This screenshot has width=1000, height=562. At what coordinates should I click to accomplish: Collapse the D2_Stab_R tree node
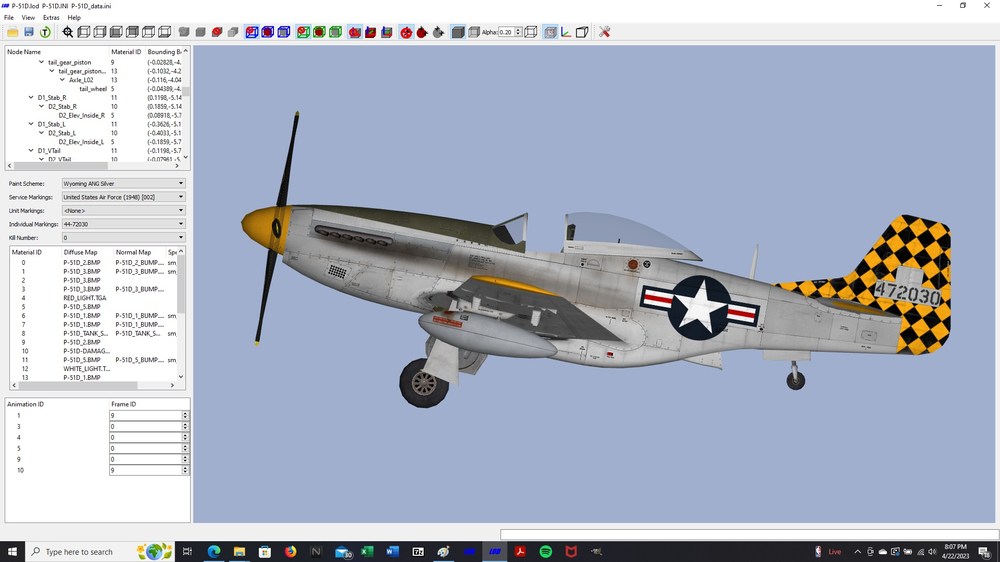pyautogui.click(x=41, y=107)
